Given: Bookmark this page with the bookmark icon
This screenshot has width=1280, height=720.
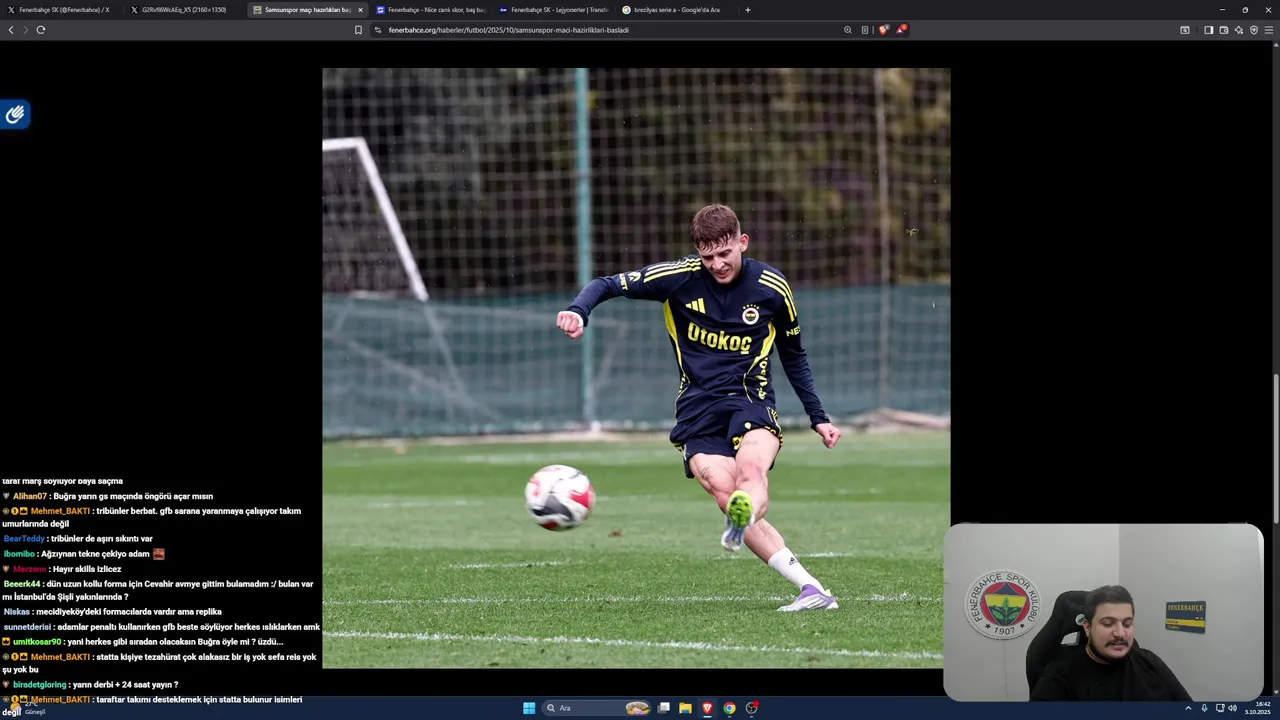Looking at the screenshot, I should pyautogui.click(x=358, y=30).
